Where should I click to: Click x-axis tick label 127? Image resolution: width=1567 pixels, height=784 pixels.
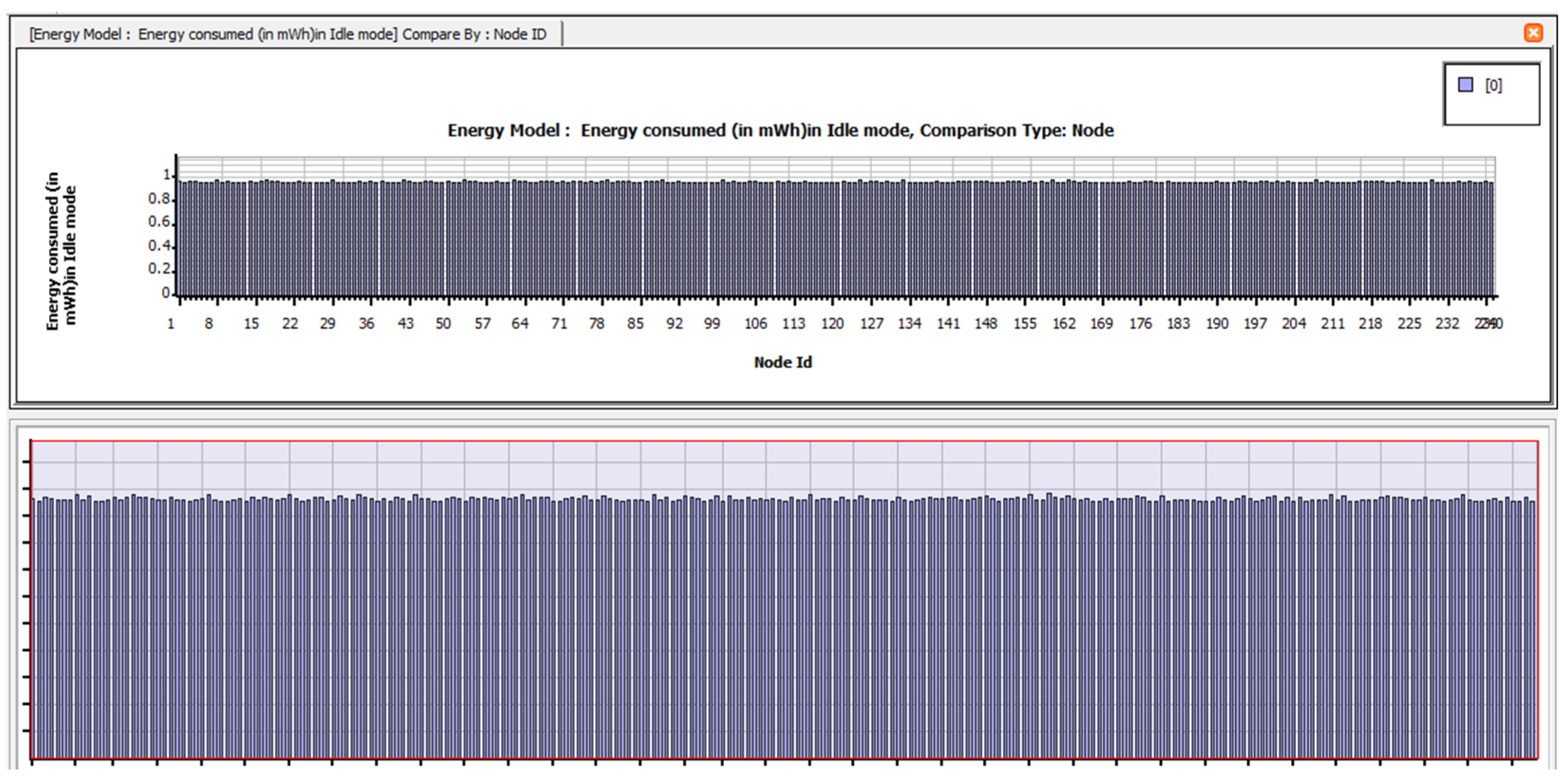click(871, 323)
